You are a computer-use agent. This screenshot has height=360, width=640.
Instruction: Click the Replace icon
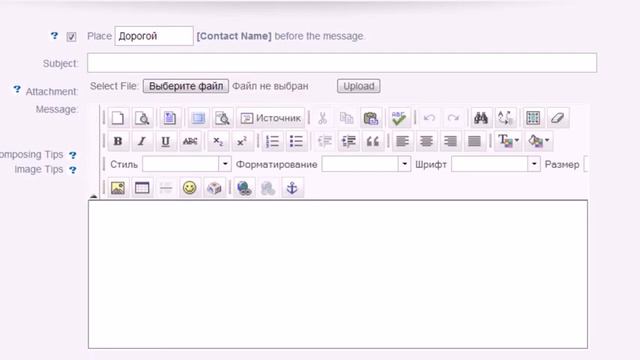click(x=505, y=118)
